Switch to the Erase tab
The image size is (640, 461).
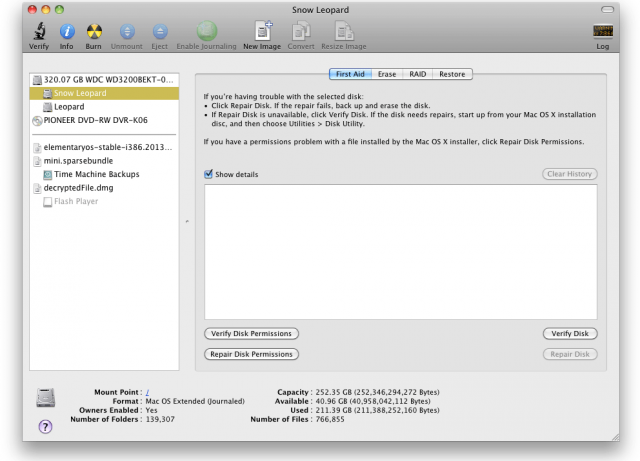pyautogui.click(x=387, y=74)
